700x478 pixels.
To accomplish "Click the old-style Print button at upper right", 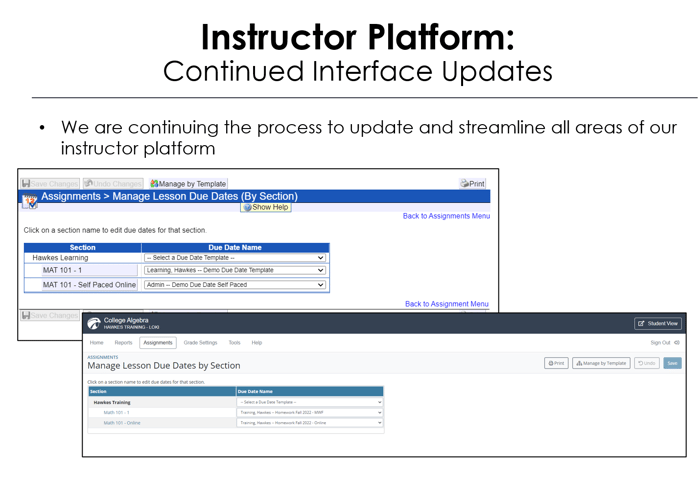I will coord(473,183).
